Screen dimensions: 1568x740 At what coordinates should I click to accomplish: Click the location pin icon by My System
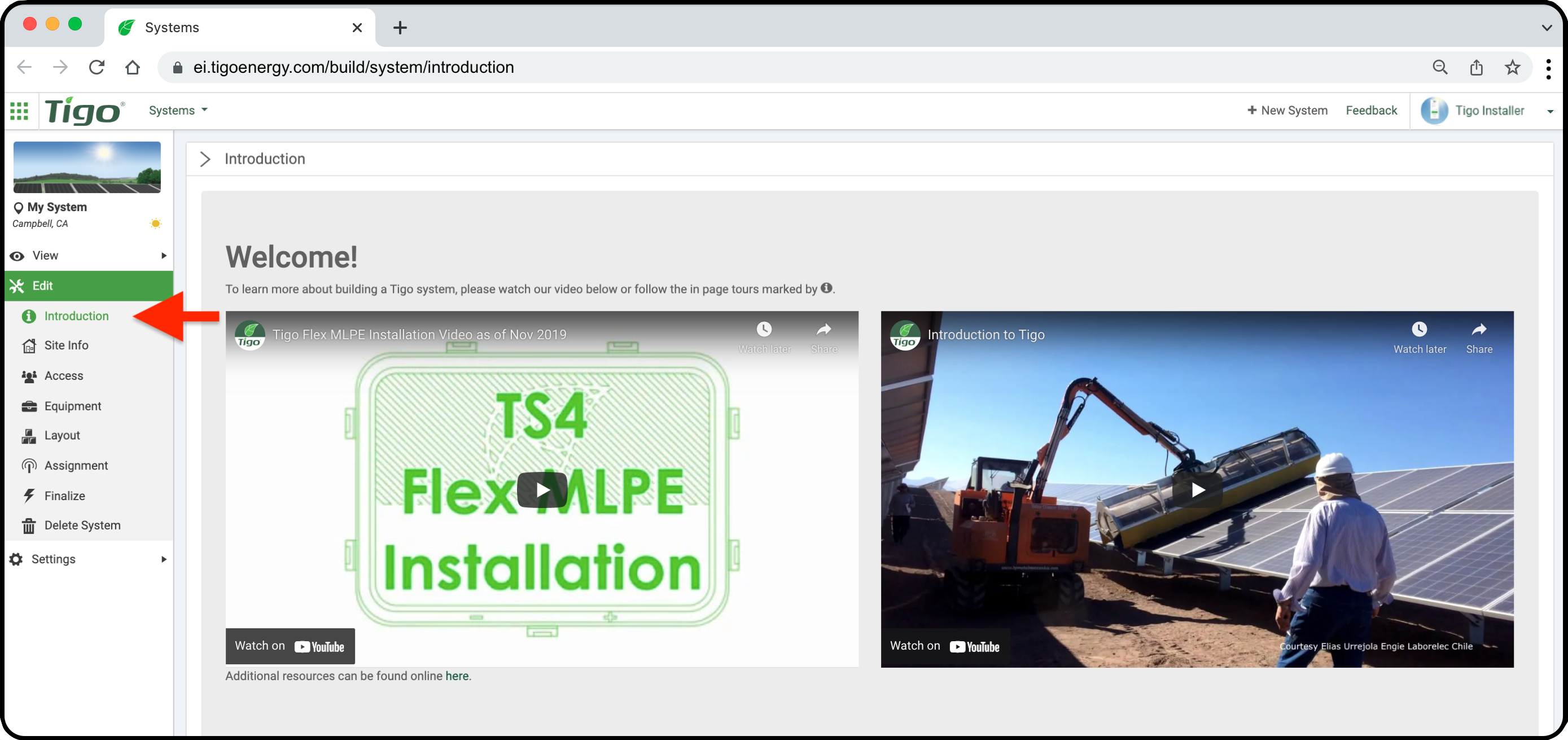tap(18, 208)
